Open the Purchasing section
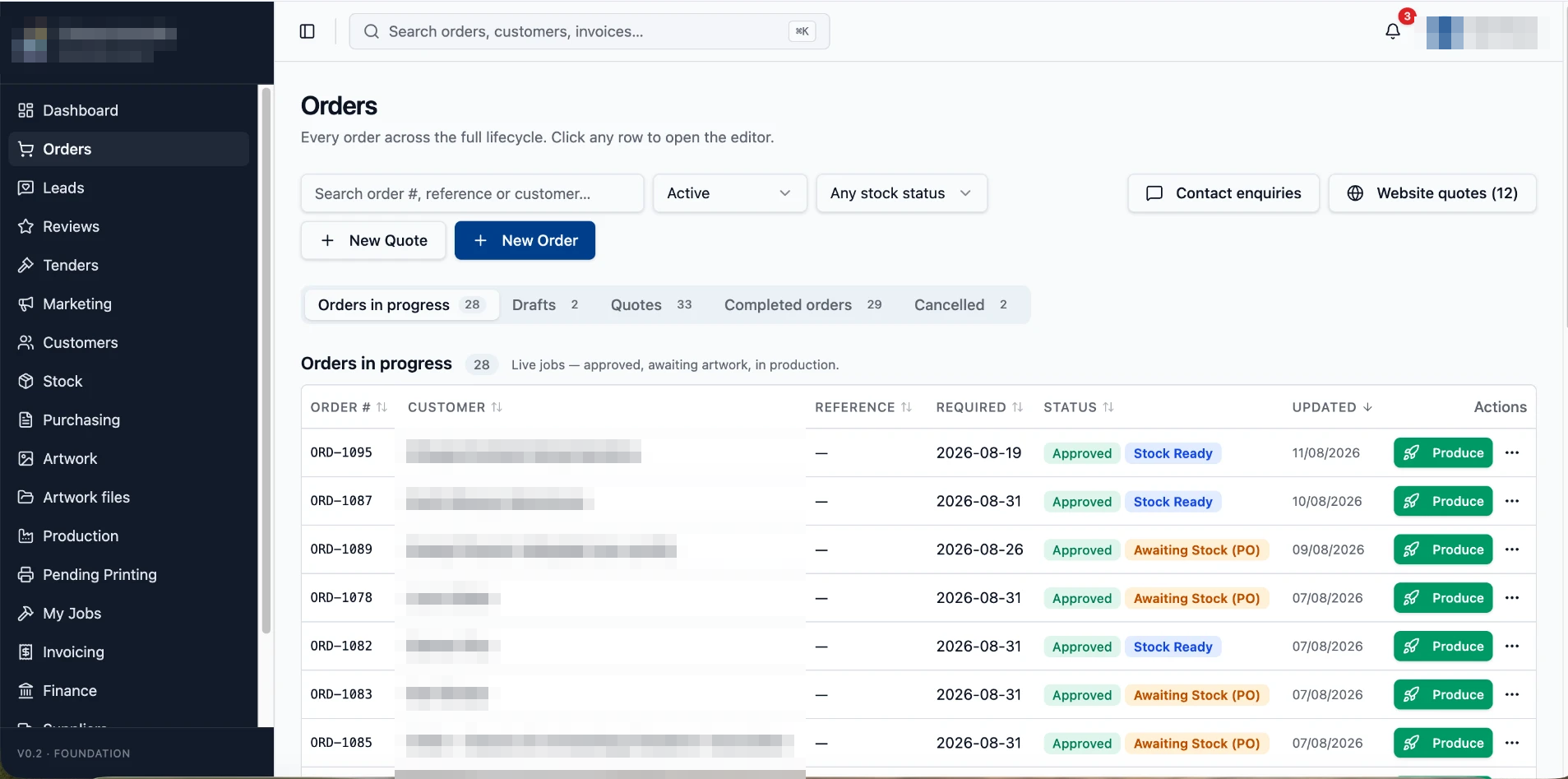This screenshot has width=1568, height=779. (x=128, y=420)
